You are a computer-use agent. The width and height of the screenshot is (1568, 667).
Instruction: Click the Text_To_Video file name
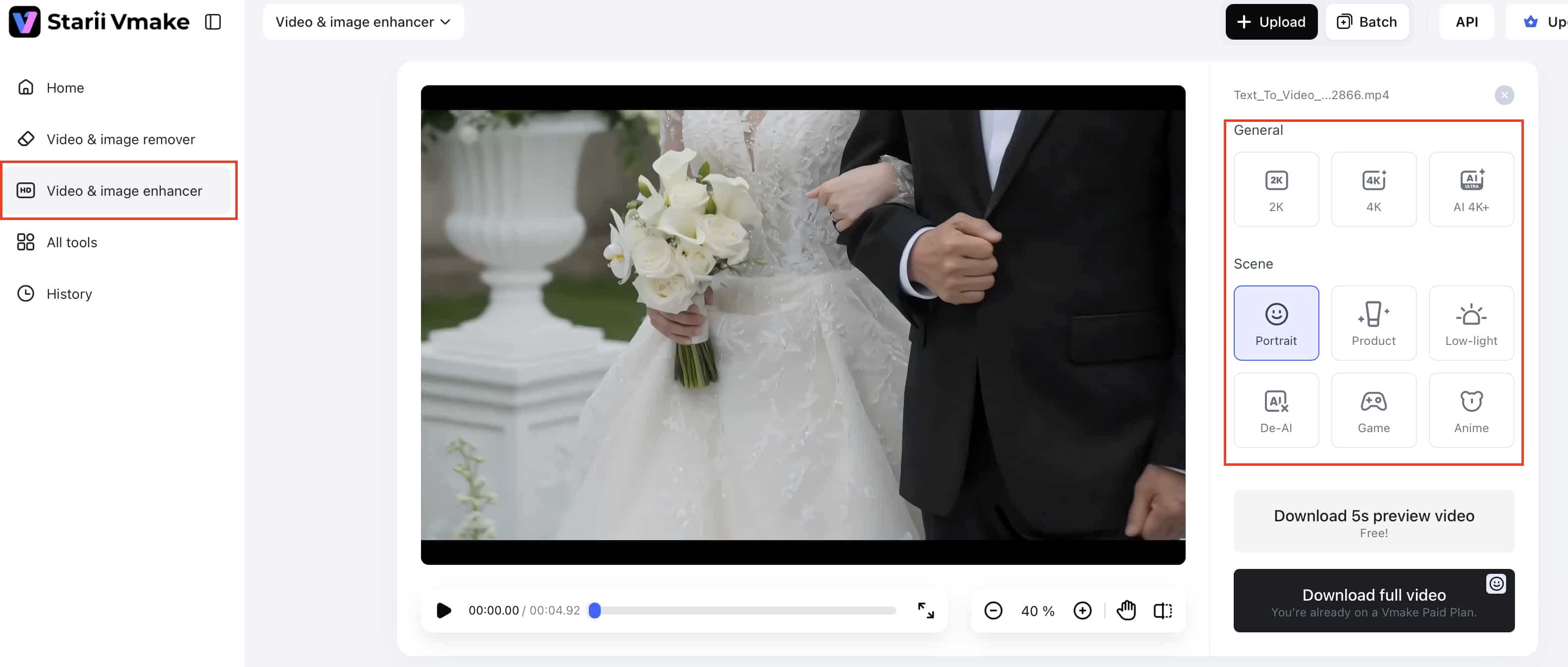[1311, 95]
